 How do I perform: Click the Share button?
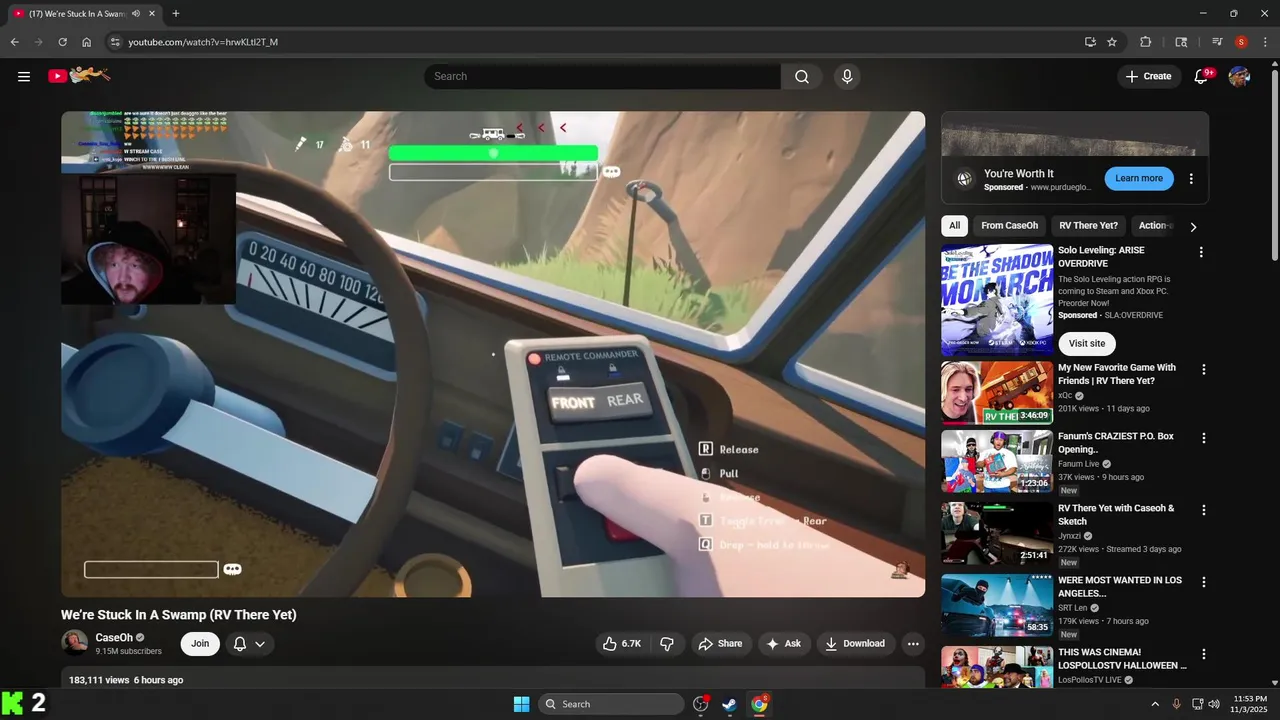coord(720,644)
